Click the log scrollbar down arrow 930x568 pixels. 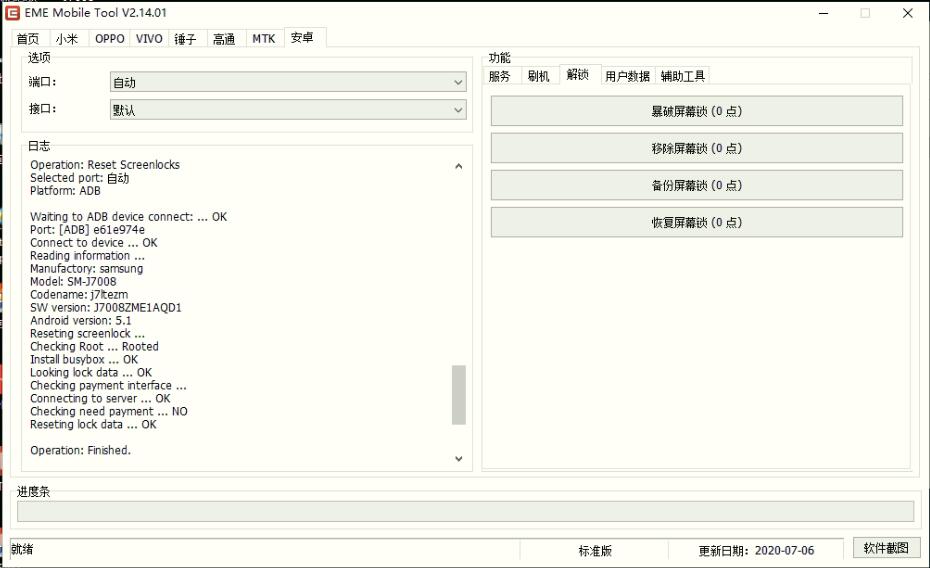tap(459, 459)
